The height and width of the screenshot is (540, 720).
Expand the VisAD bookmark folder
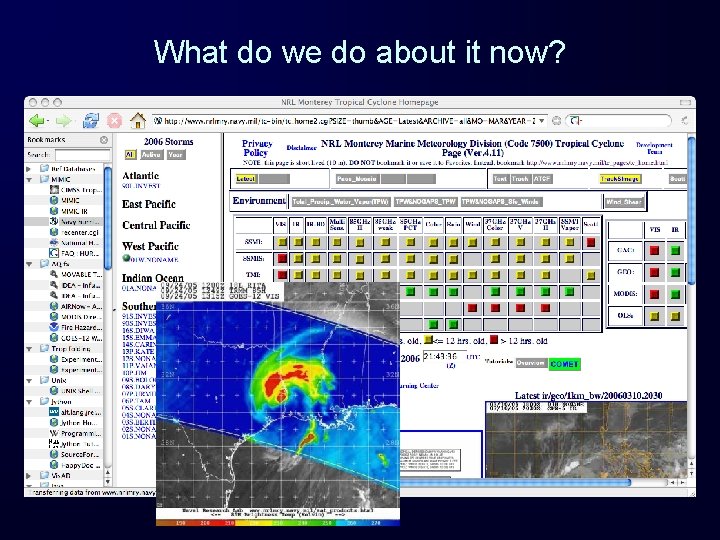tap(29, 476)
